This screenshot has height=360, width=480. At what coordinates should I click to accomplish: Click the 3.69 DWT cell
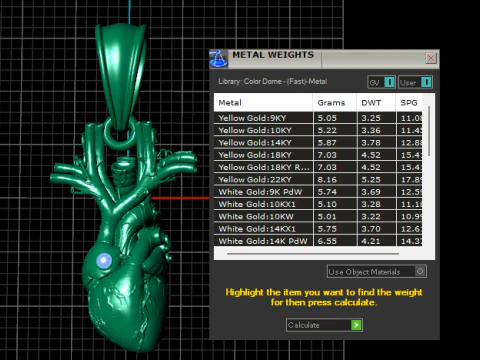(376, 192)
